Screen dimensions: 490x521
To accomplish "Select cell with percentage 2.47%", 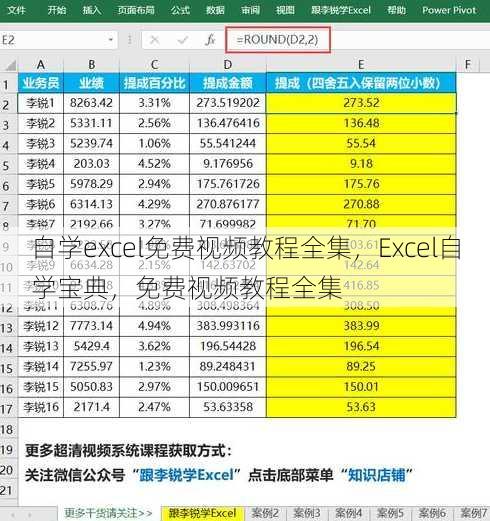I will click(x=154, y=407).
